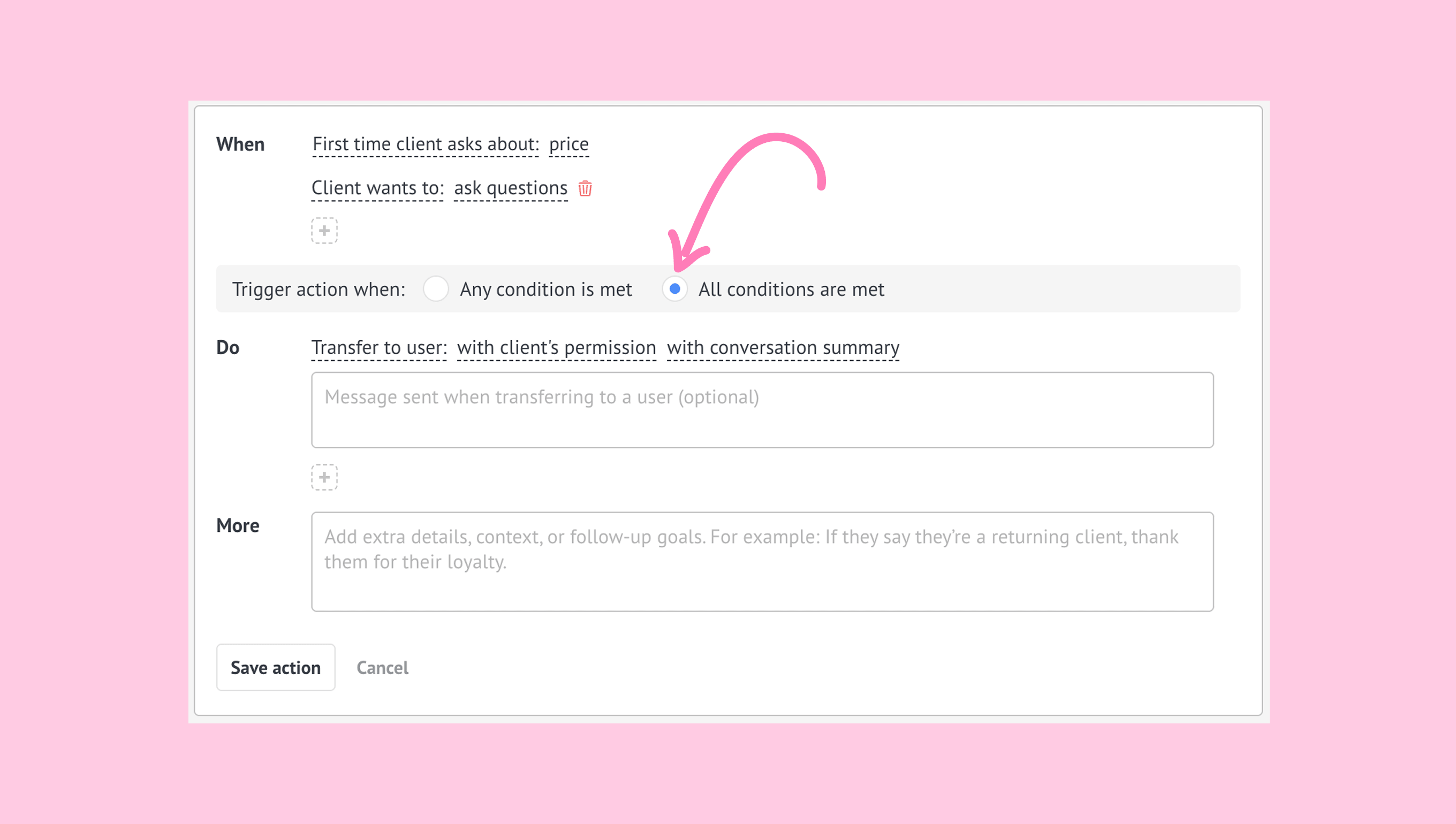This screenshot has height=824, width=1456.
Task: Select 'All conditions are met' radio
Action: point(674,289)
